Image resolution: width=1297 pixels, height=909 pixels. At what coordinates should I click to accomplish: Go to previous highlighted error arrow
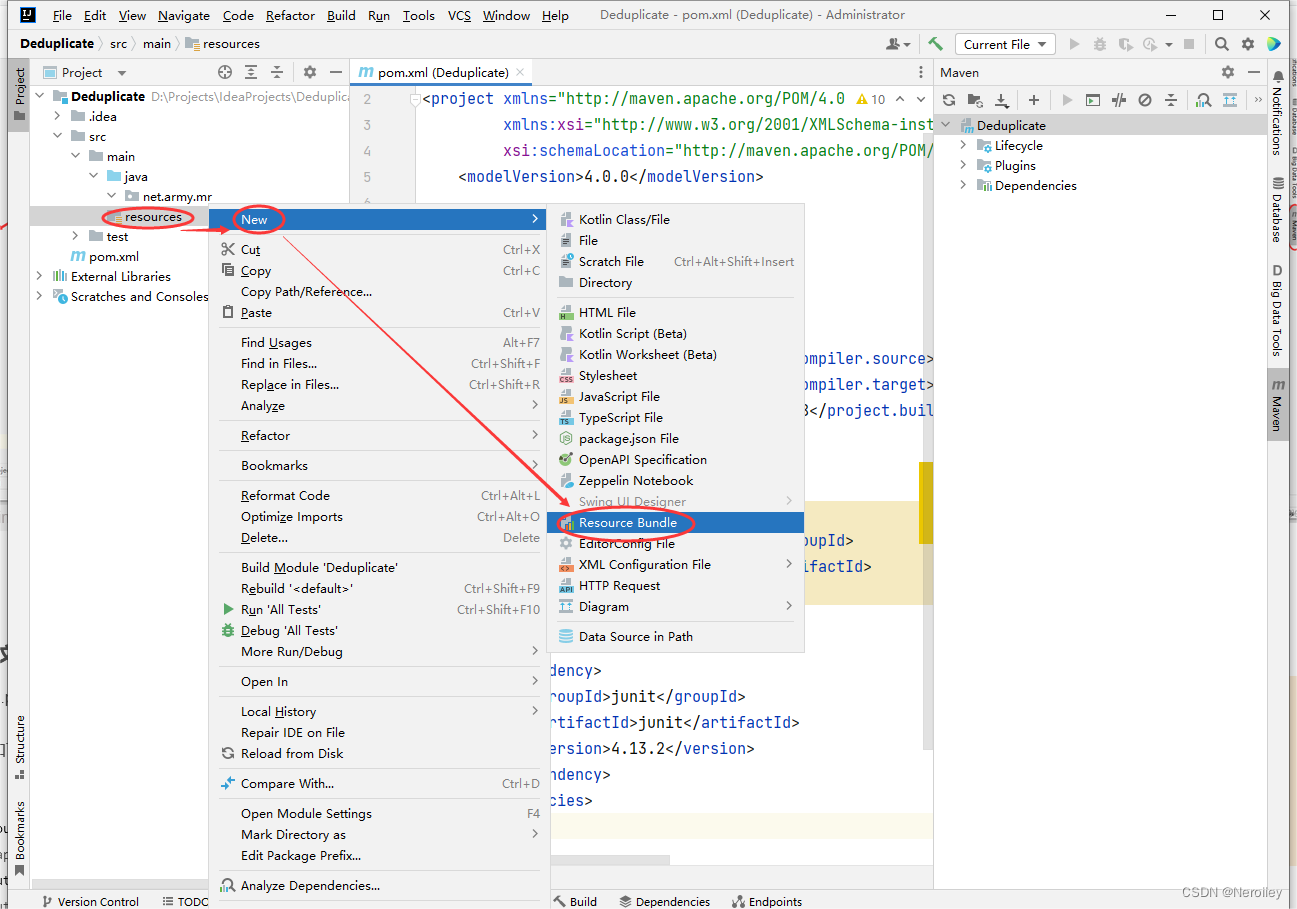pyautogui.click(x=899, y=99)
